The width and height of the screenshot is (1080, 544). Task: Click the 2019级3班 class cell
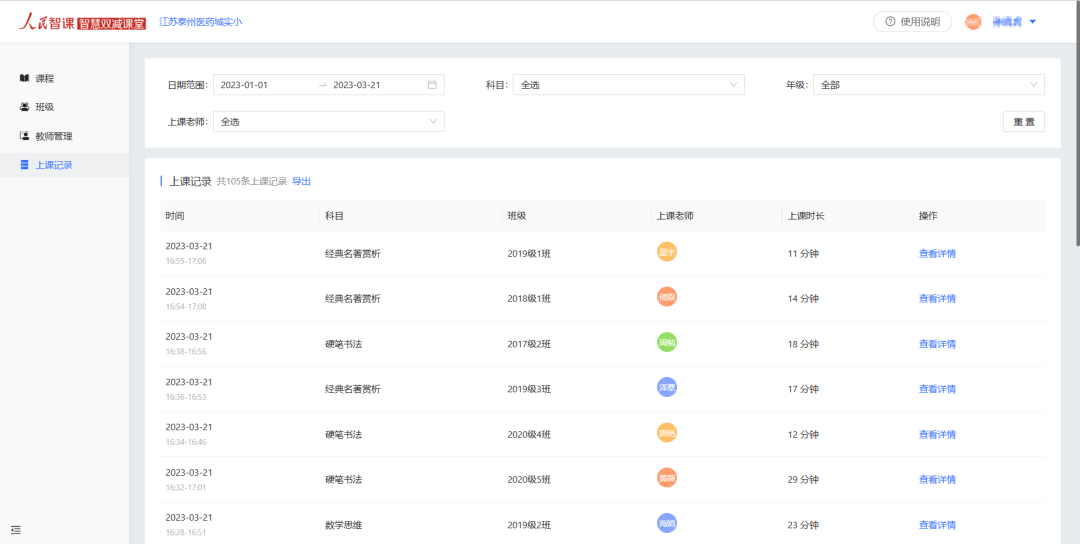click(x=529, y=389)
